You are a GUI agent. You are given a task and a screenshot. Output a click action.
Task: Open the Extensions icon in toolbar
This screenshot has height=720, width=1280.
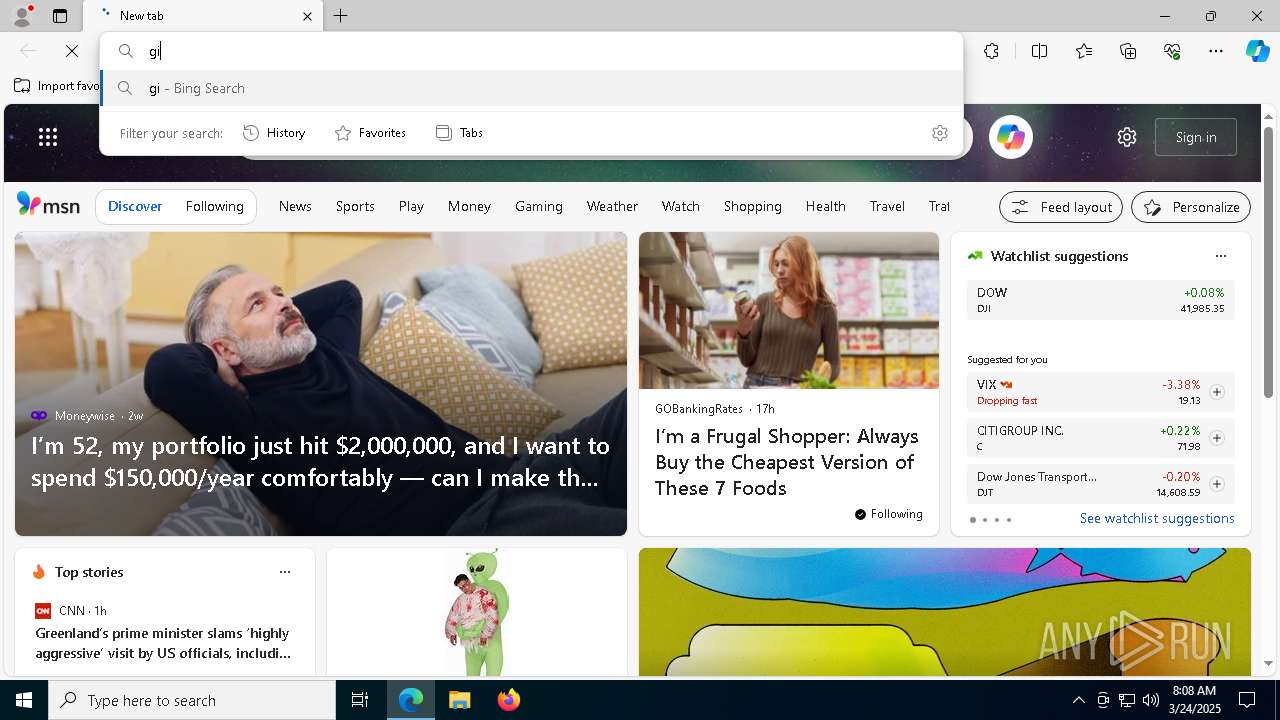tap(991, 51)
